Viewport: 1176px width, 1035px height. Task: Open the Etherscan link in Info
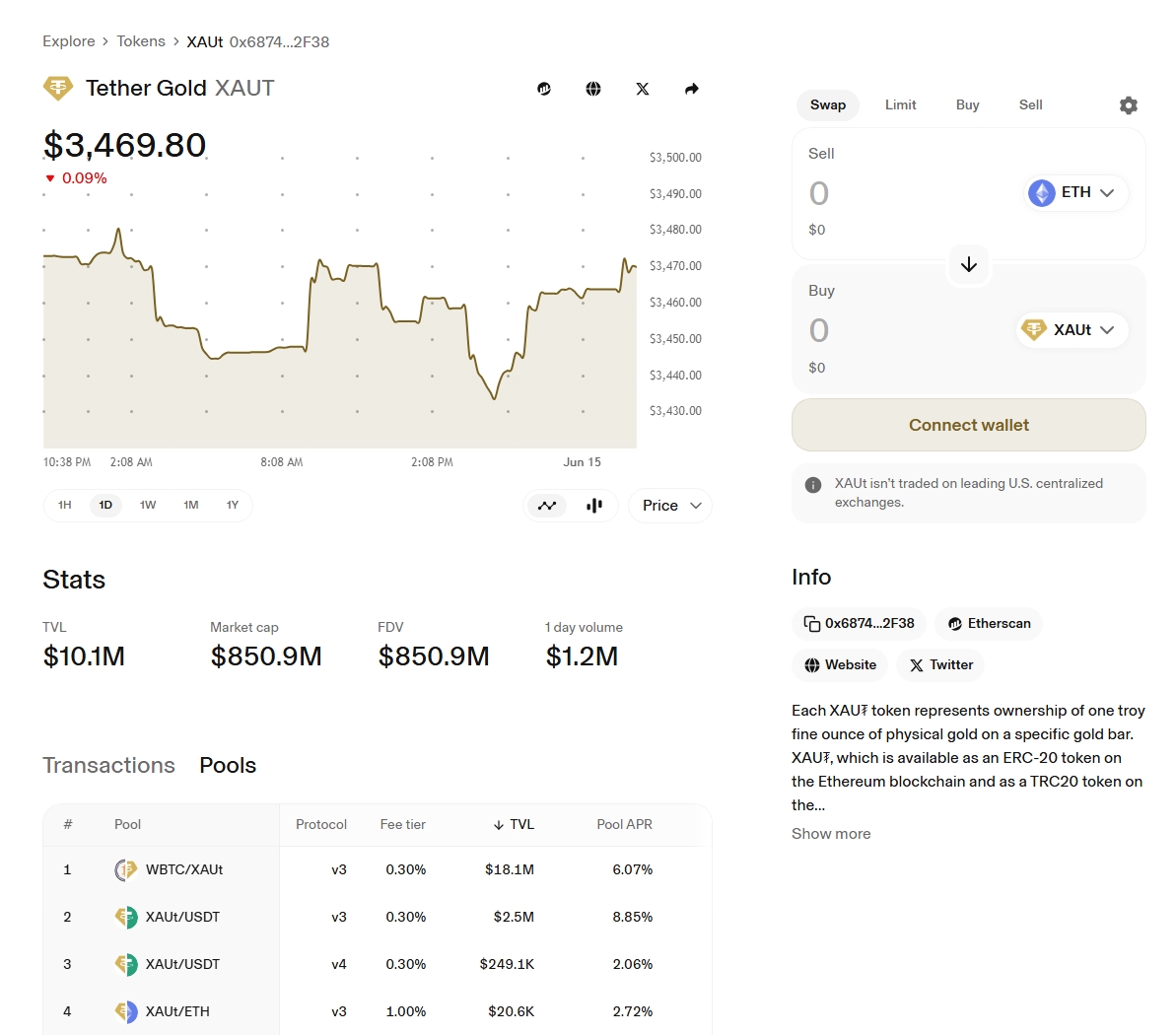[x=989, y=624]
